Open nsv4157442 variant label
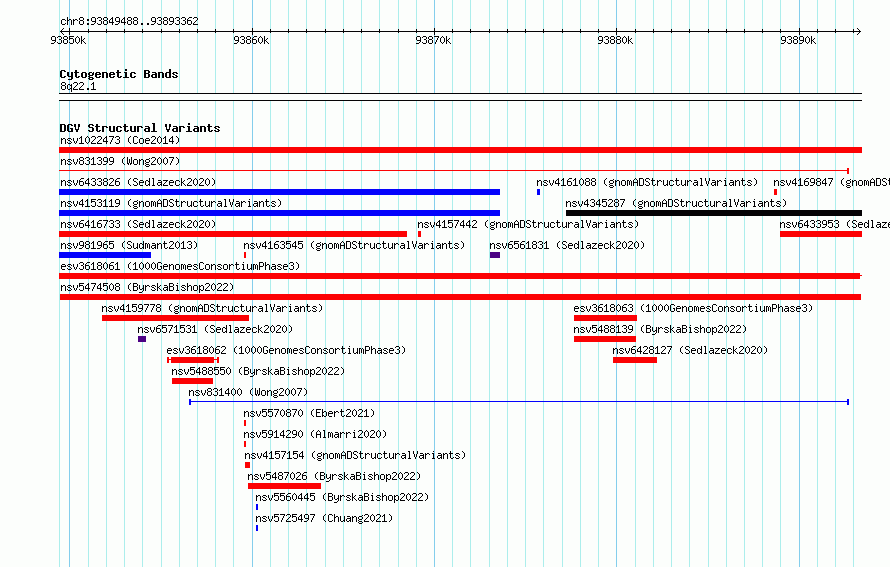The image size is (890, 567). click(x=528, y=224)
